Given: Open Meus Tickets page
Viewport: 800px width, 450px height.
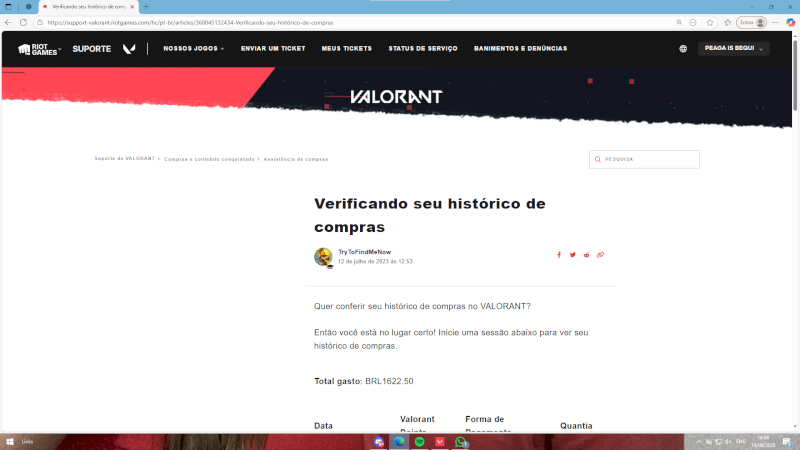Looking at the screenshot, I should 346,48.
